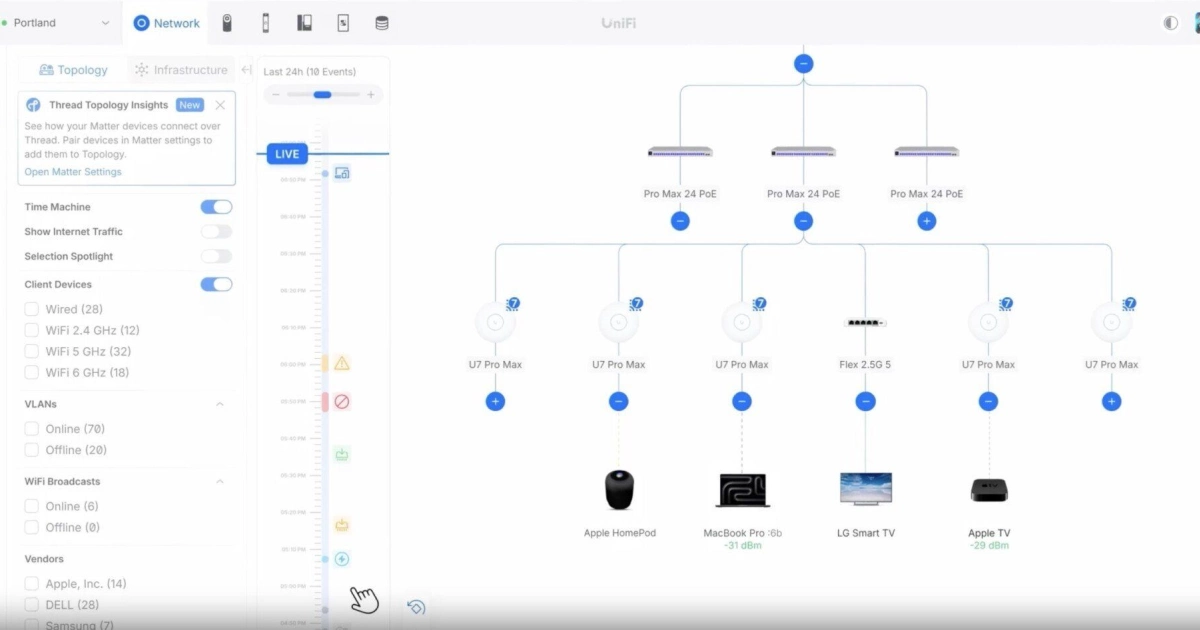This screenshot has height=630, width=1200.
Task: Select the Apple TV device icon
Action: [989, 490]
